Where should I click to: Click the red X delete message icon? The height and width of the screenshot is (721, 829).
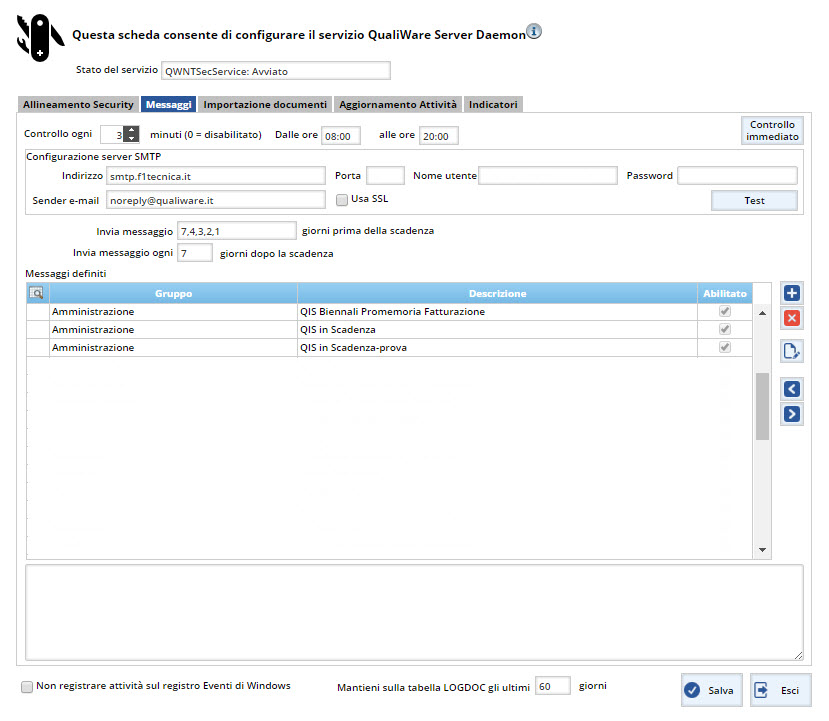pos(792,318)
